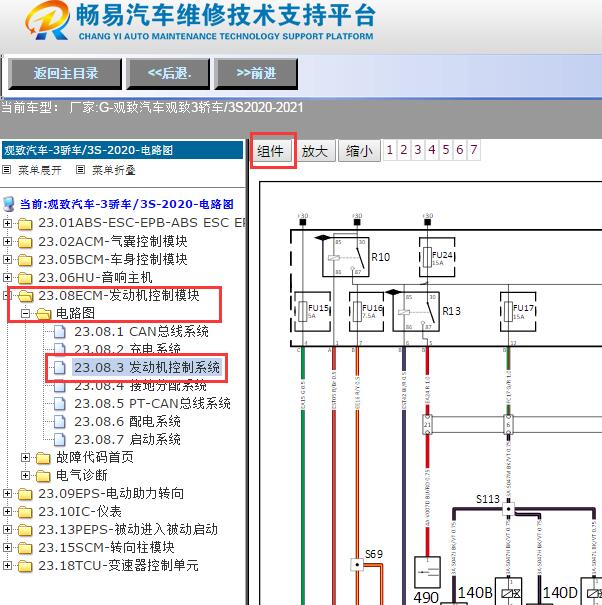Click the 菜单展开 expand-all icon
The image size is (602, 605).
(x=7, y=169)
